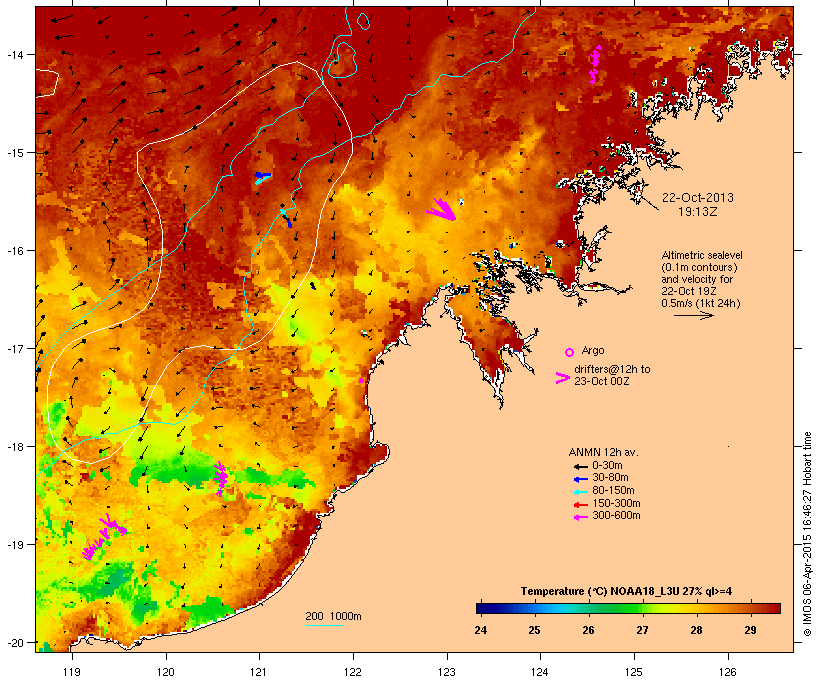Screen dimensions: 820x680
Task: Click the magenta mooring arrows near 124.6E 14S
Action: tap(595, 64)
